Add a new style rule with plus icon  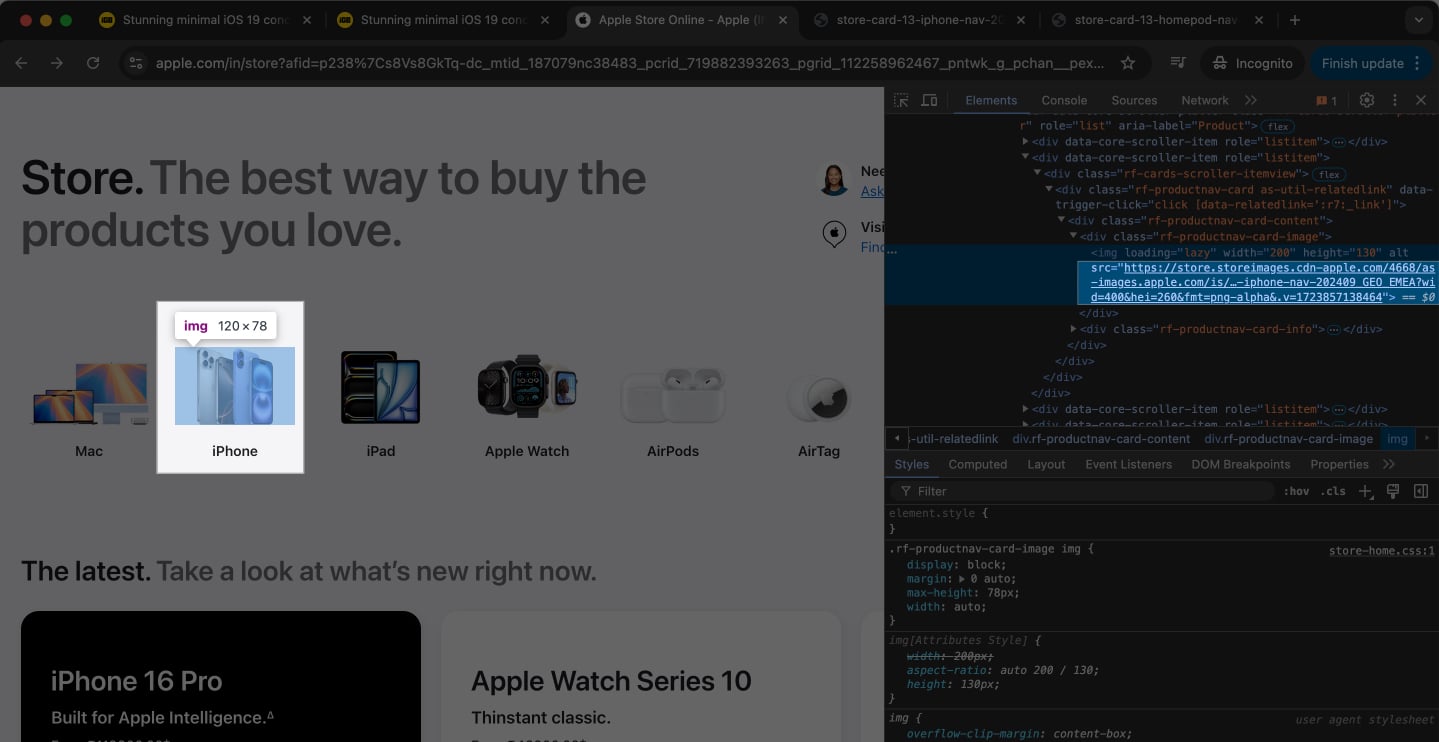1365,491
